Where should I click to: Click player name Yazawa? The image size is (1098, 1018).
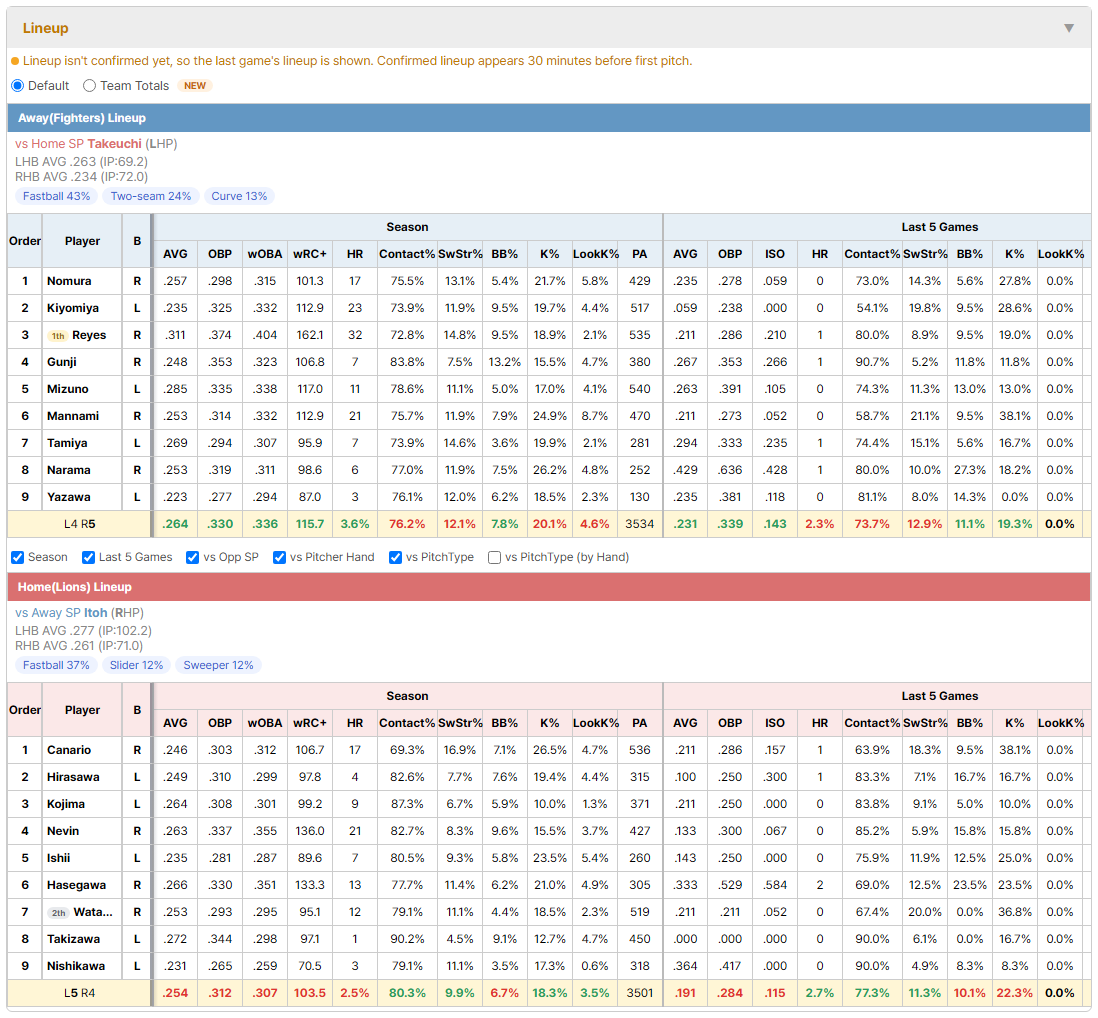[x=69, y=497]
